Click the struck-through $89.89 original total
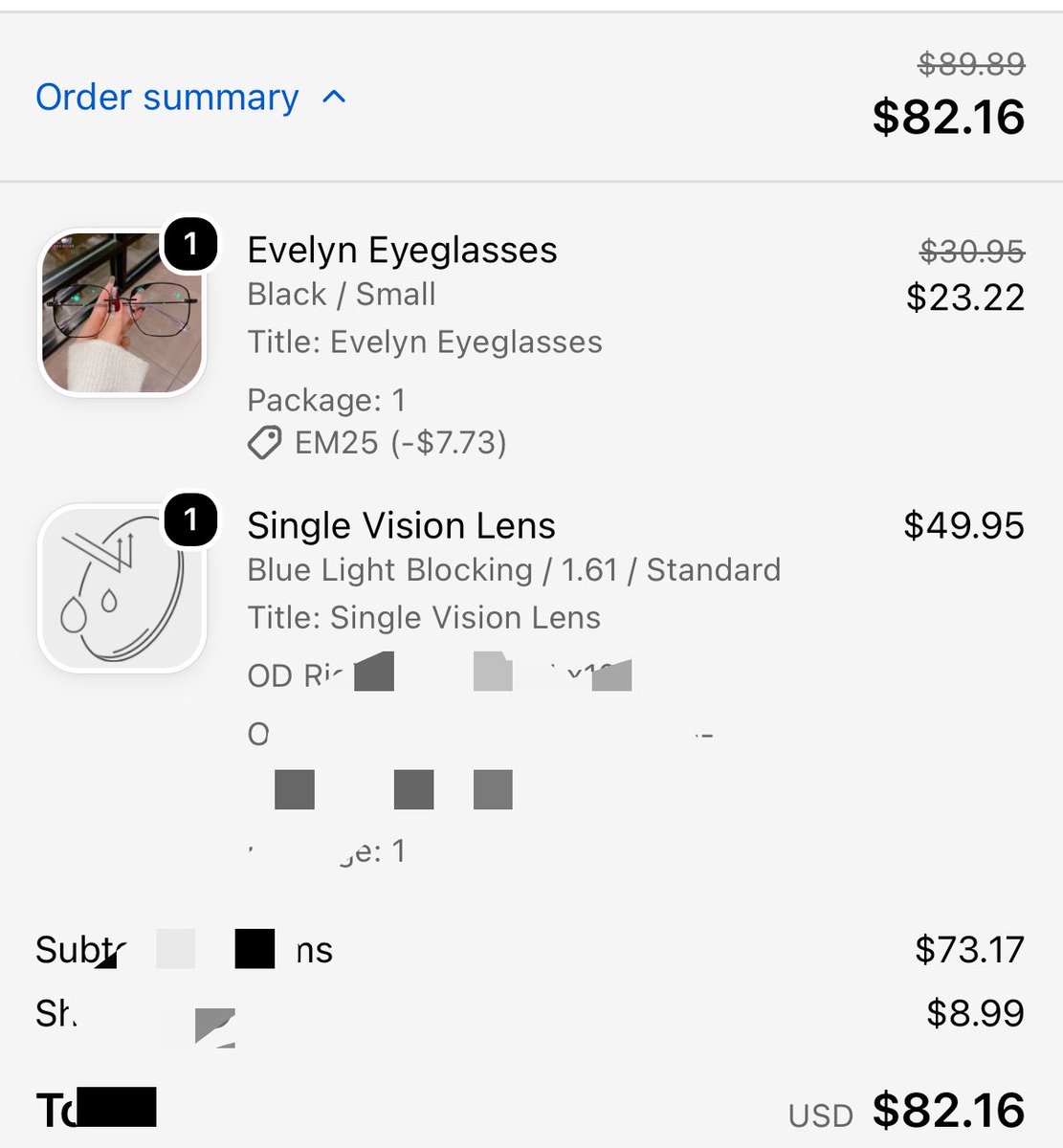The image size is (1063, 1148). tap(971, 63)
